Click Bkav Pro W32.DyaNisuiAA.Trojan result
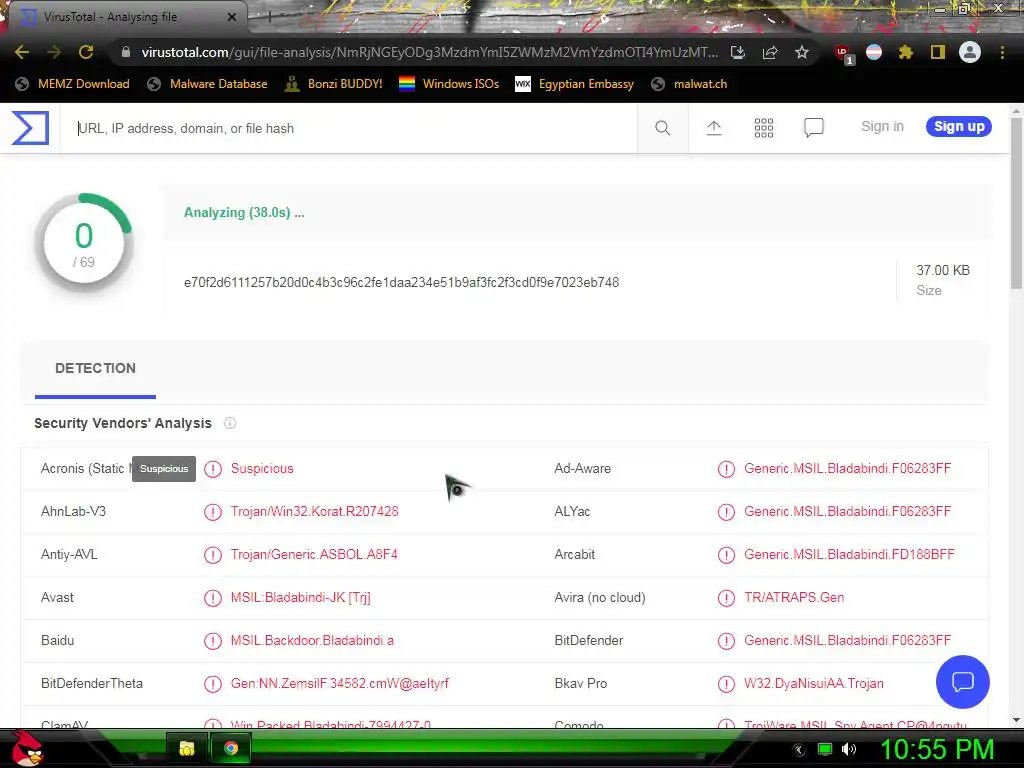Viewport: 1024px width, 768px height. [x=814, y=684]
